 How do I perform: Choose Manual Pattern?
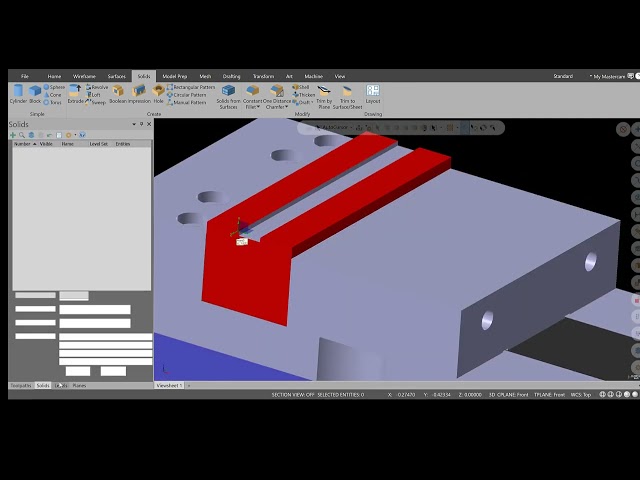coord(187,102)
